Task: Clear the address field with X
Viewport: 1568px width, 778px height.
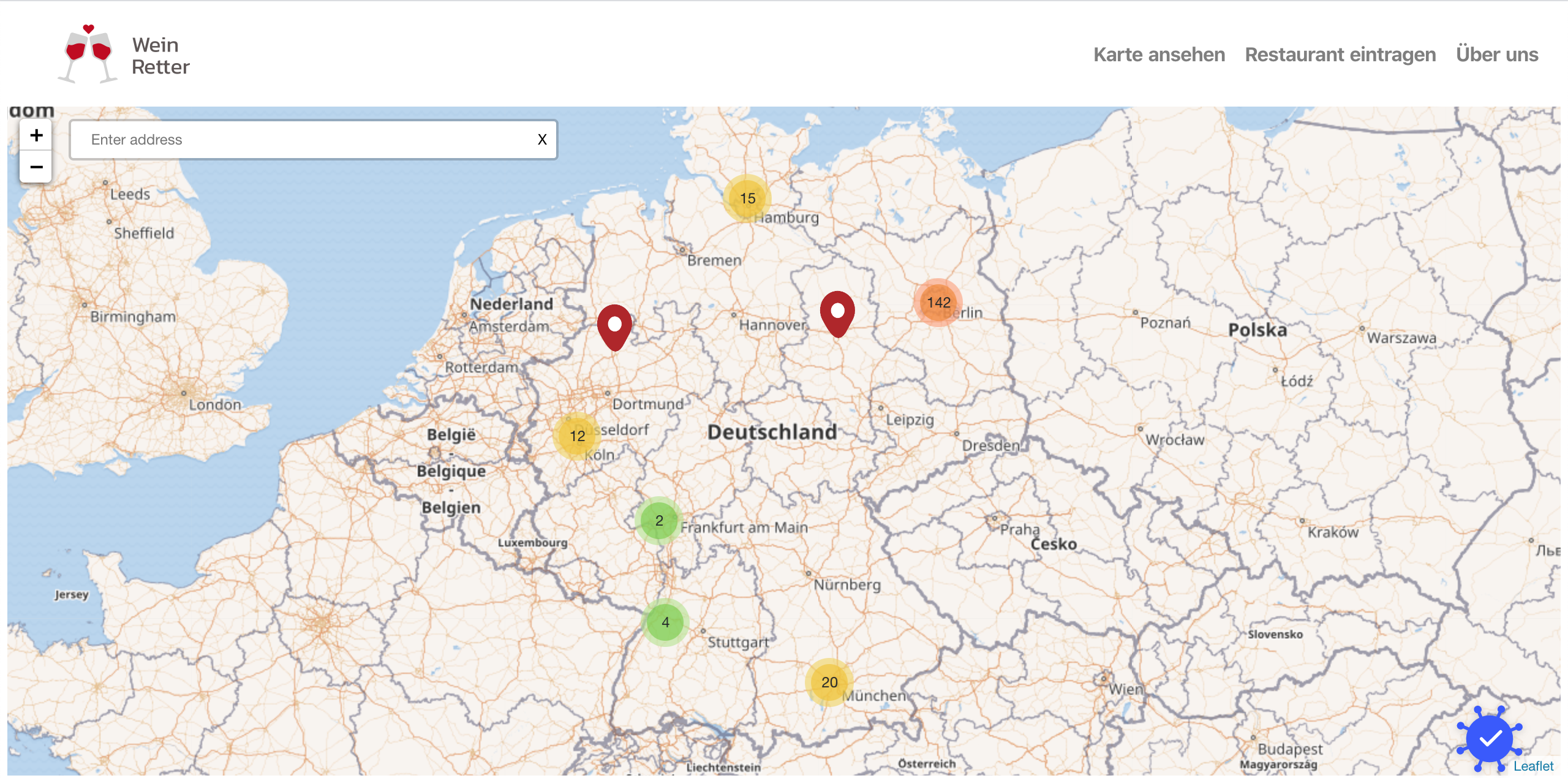Action: [541, 140]
